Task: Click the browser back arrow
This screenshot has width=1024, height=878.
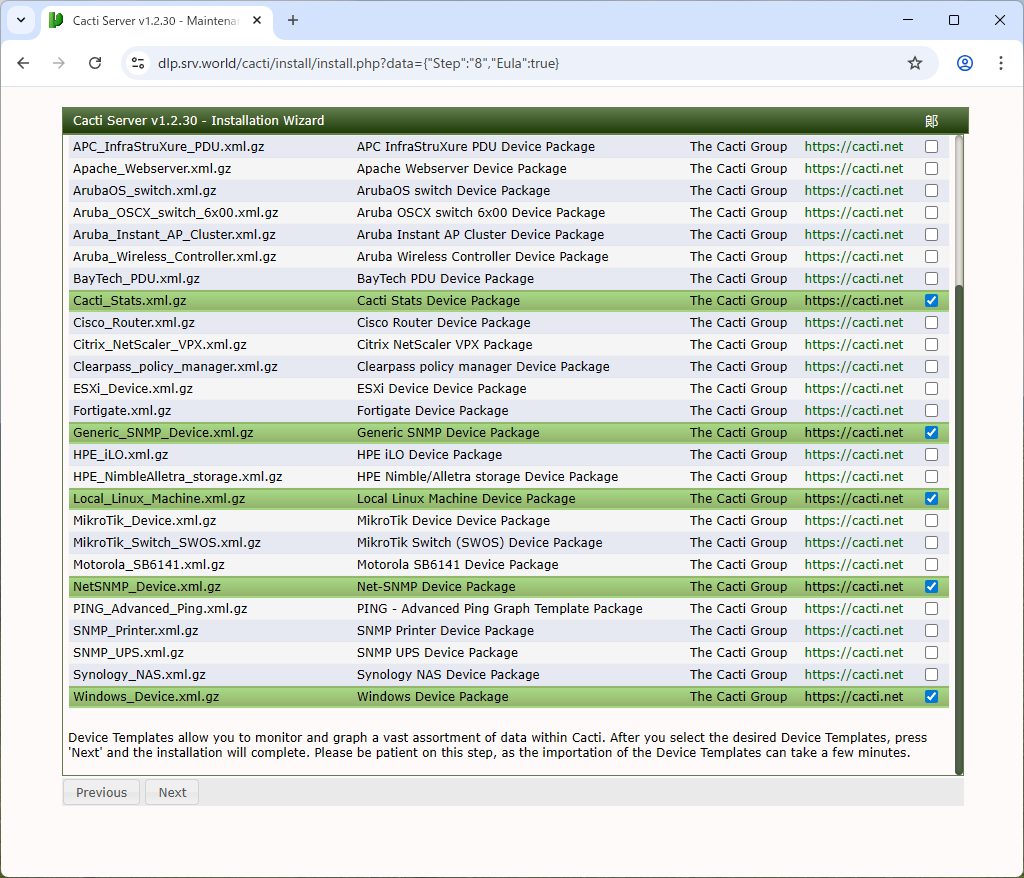Action: 23,63
